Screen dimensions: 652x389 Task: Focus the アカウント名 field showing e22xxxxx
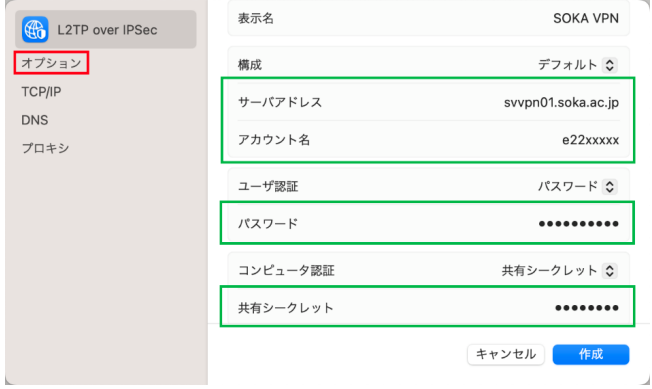[x=428, y=140]
